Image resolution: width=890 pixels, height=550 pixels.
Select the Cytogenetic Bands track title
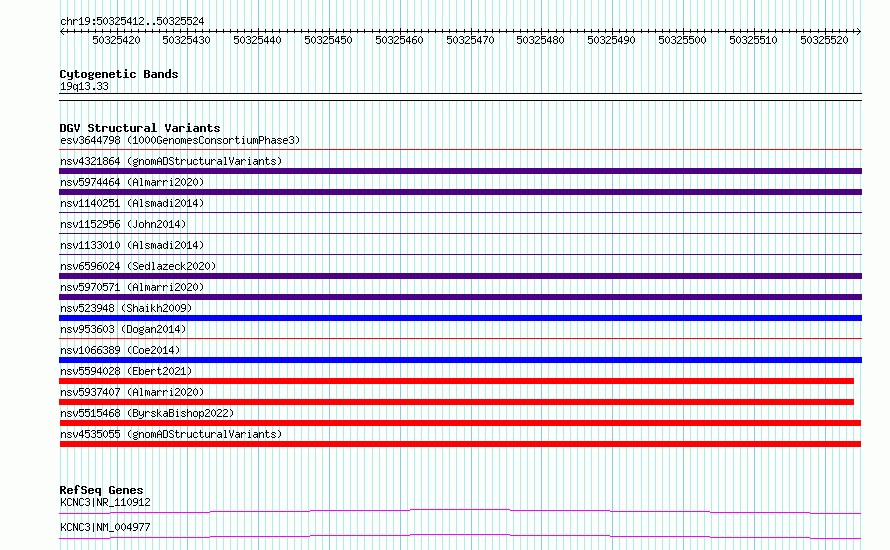[x=119, y=74]
